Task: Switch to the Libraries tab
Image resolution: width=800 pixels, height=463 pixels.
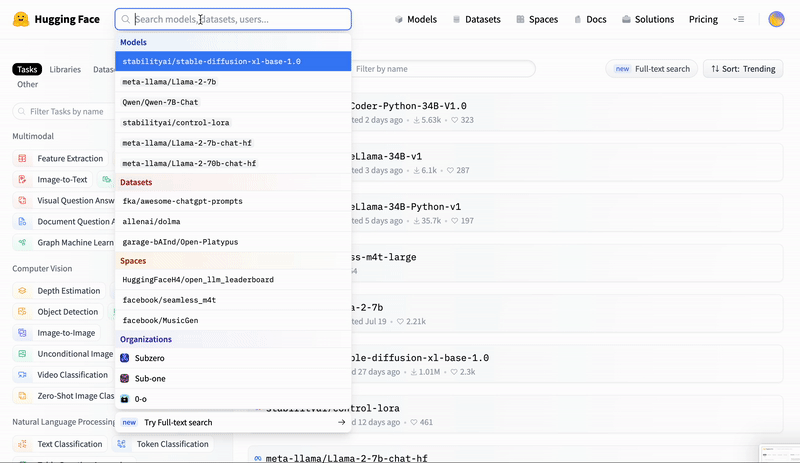Action: [65, 70]
